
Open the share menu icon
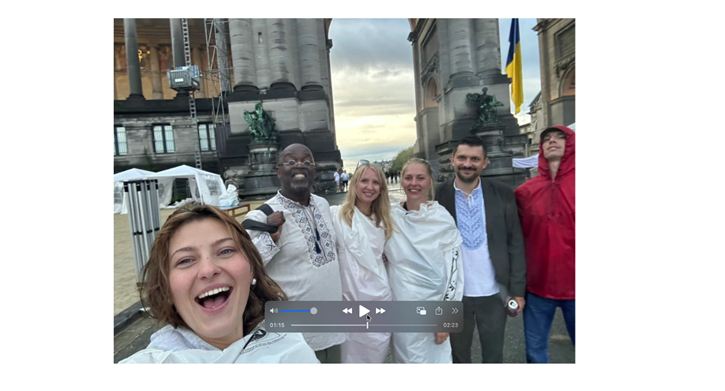tap(439, 311)
